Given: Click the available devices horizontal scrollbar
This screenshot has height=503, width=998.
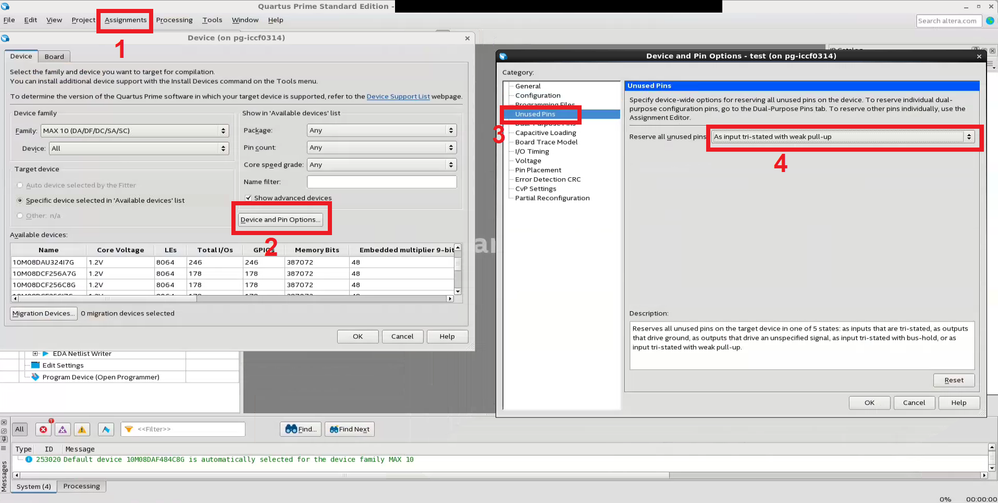Looking at the screenshot, I should point(230,298).
